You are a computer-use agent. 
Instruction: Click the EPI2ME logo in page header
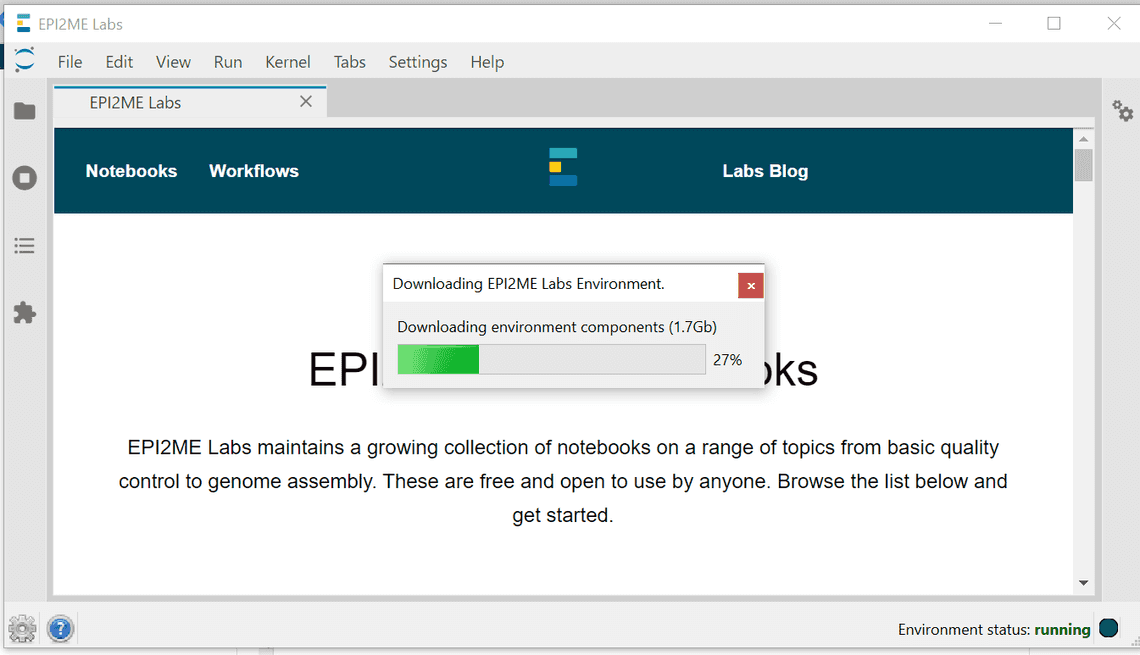(563, 167)
